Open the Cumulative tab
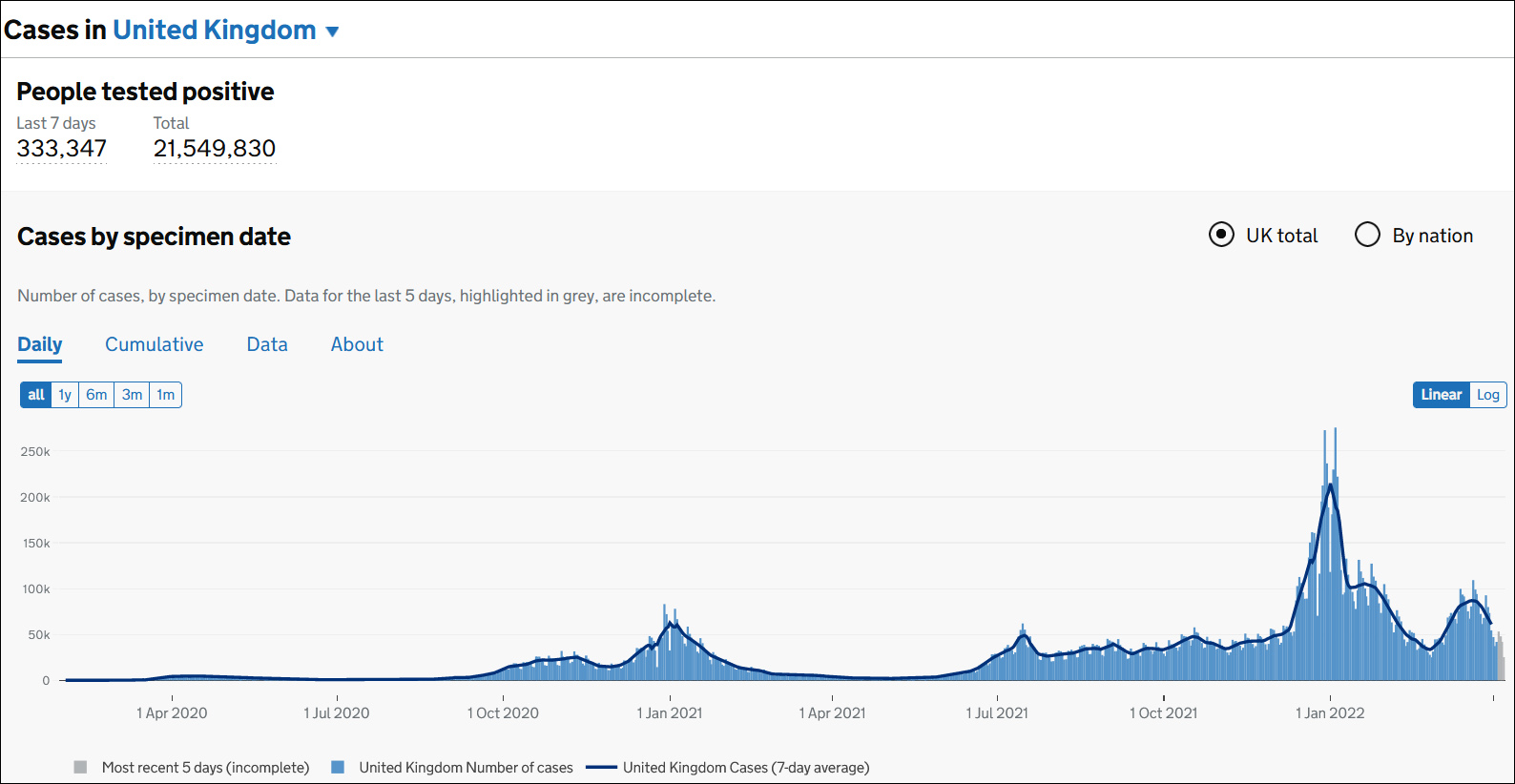This screenshot has width=1515, height=784. [155, 344]
